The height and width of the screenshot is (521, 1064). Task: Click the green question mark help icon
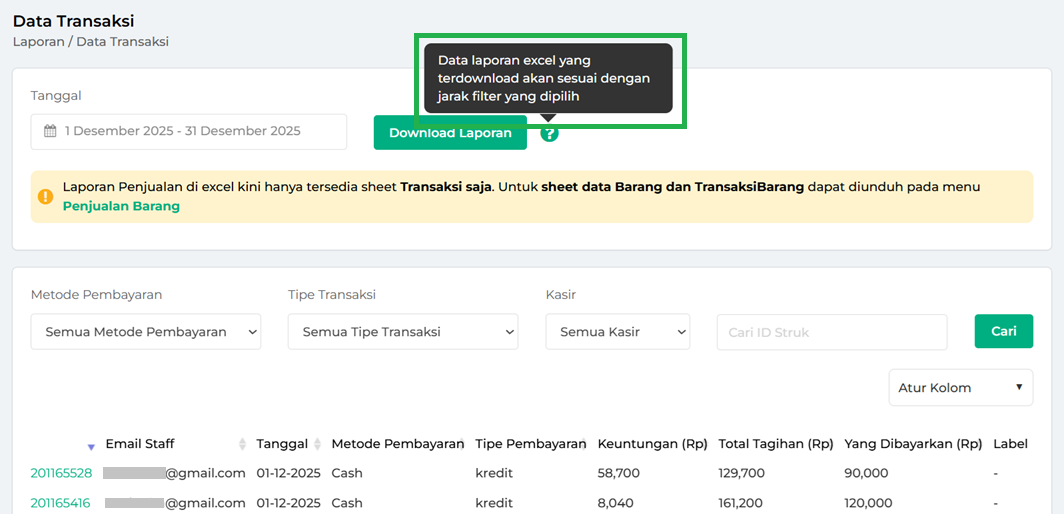point(549,133)
